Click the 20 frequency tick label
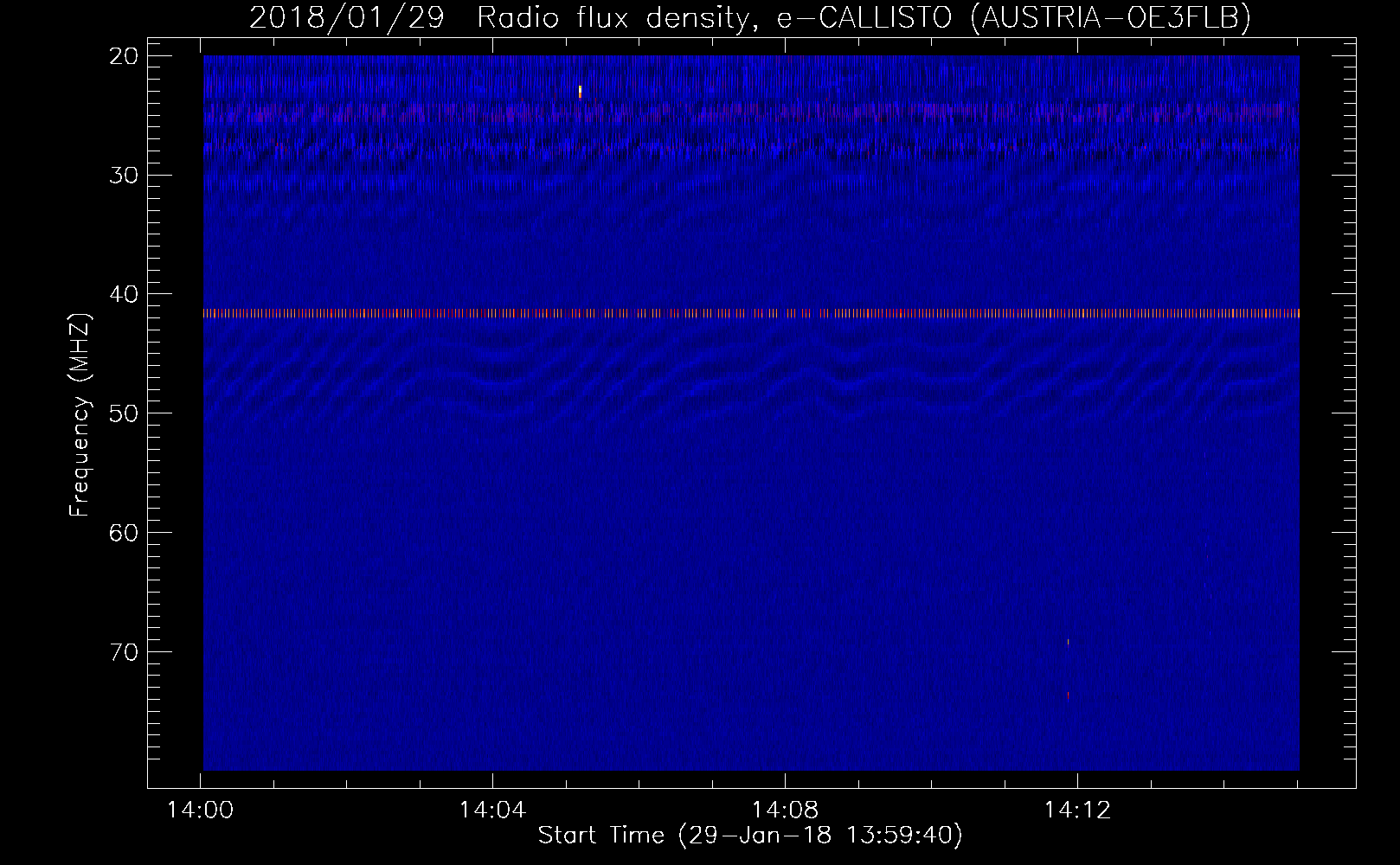 point(125,56)
